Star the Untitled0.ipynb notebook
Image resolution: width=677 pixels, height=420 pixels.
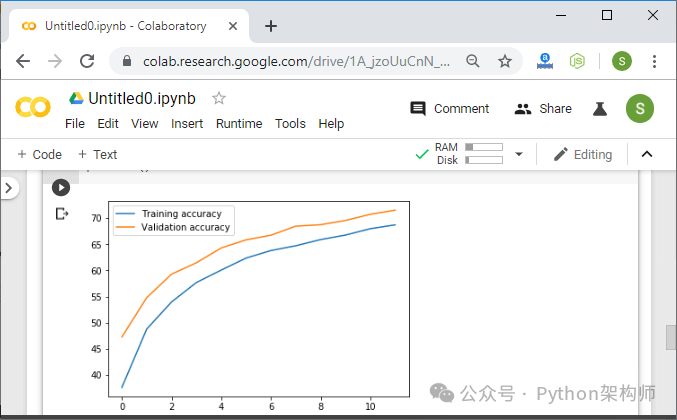[x=219, y=98]
